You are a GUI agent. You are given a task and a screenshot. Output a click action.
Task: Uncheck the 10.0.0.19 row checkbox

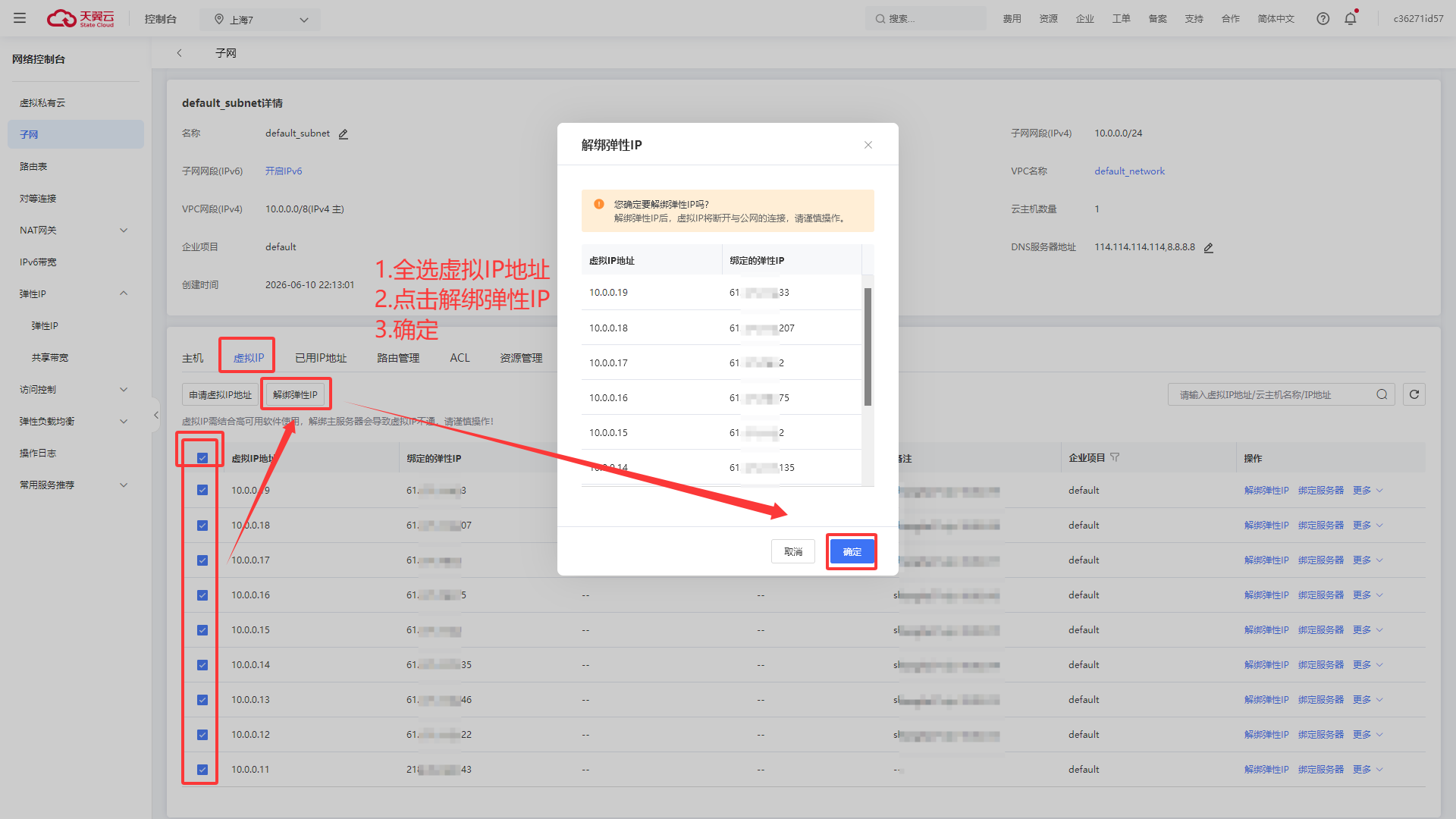[x=202, y=490]
